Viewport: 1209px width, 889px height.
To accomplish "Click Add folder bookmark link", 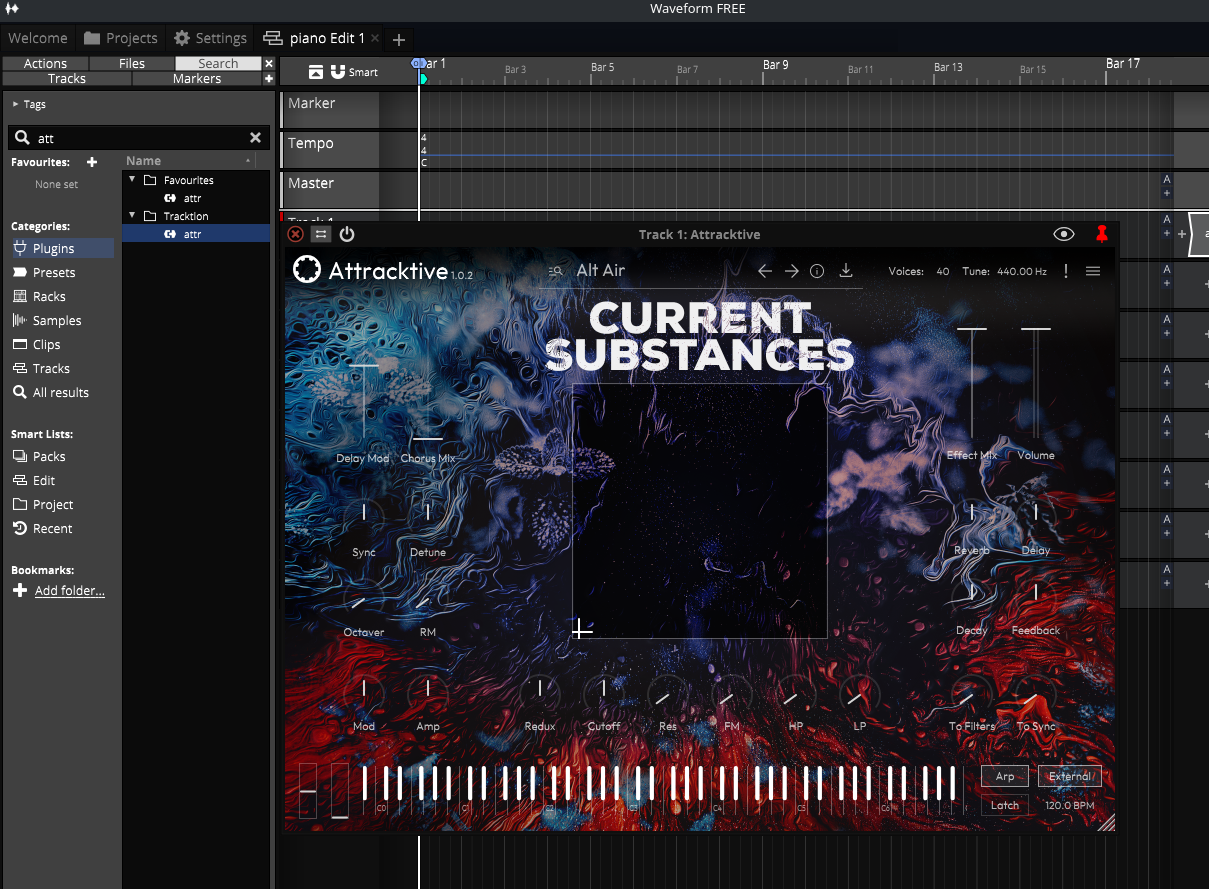I will 70,591.
